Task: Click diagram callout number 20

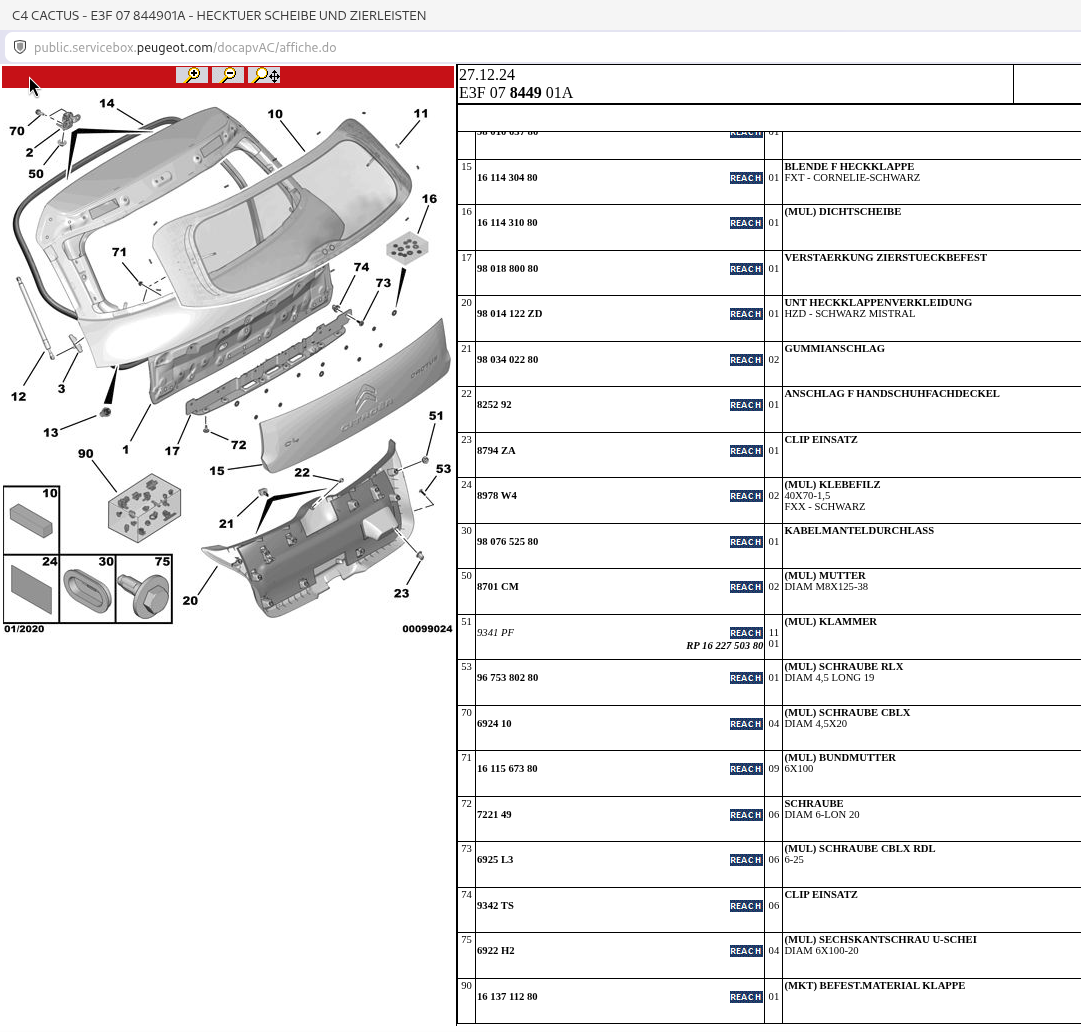Action: [x=190, y=601]
